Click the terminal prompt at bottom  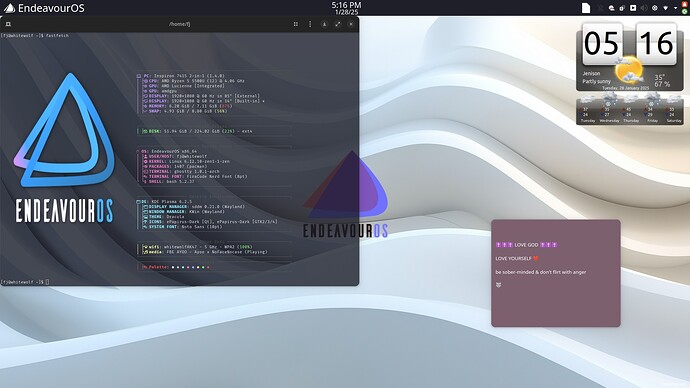pyautogui.click(x=25, y=282)
